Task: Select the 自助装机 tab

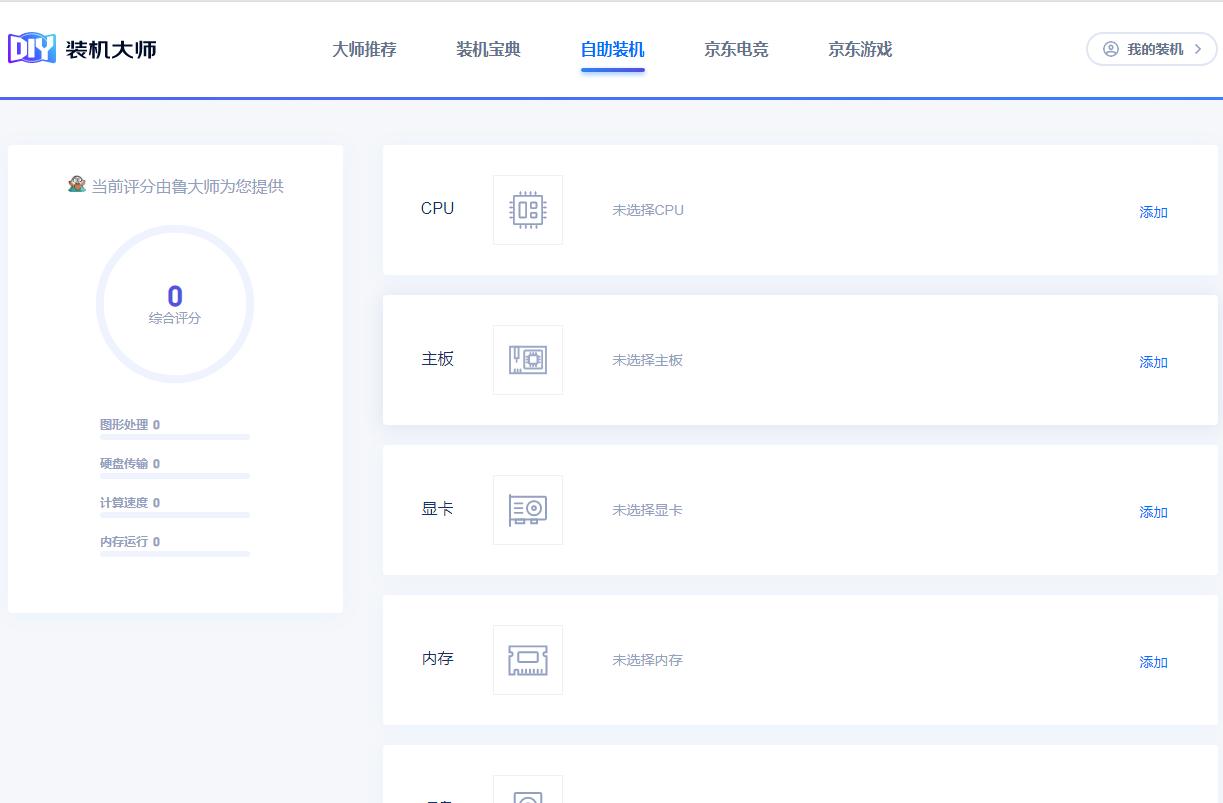Action: pos(612,48)
